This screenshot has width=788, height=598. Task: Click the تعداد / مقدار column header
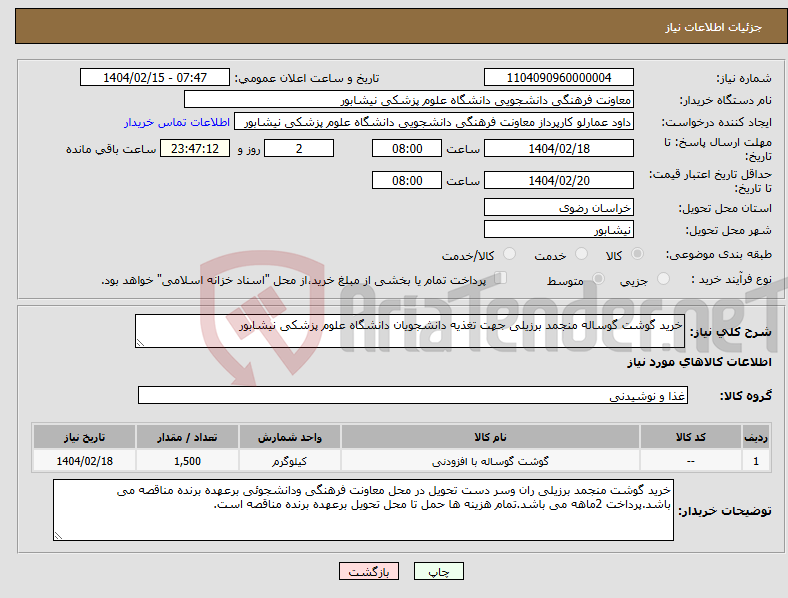[187, 437]
